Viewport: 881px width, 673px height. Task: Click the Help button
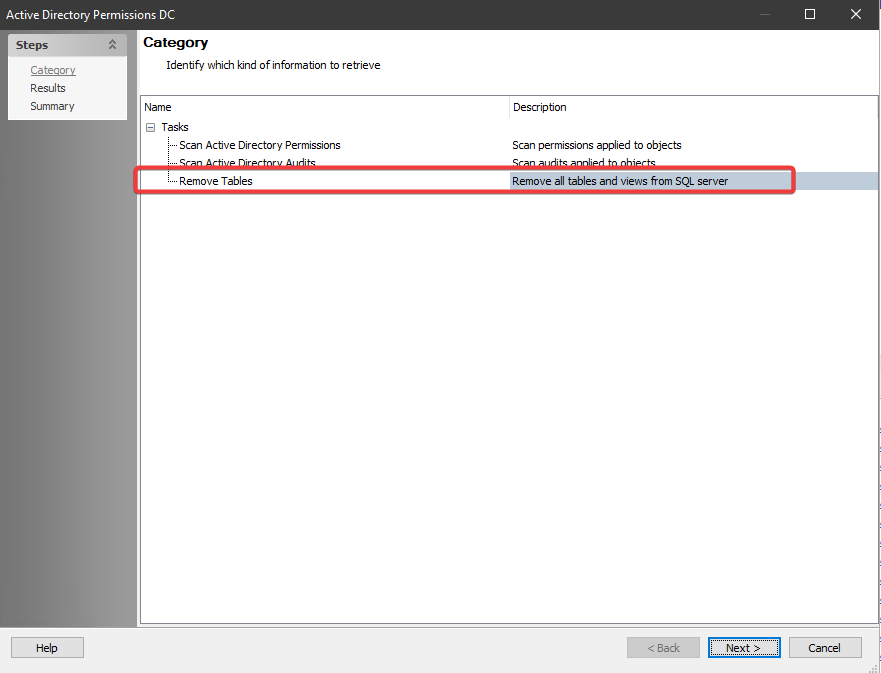click(46, 647)
